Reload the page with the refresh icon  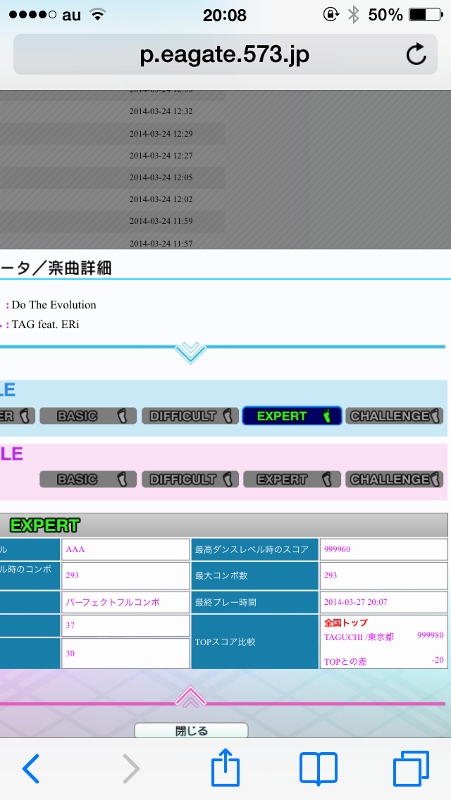(x=416, y=55)
